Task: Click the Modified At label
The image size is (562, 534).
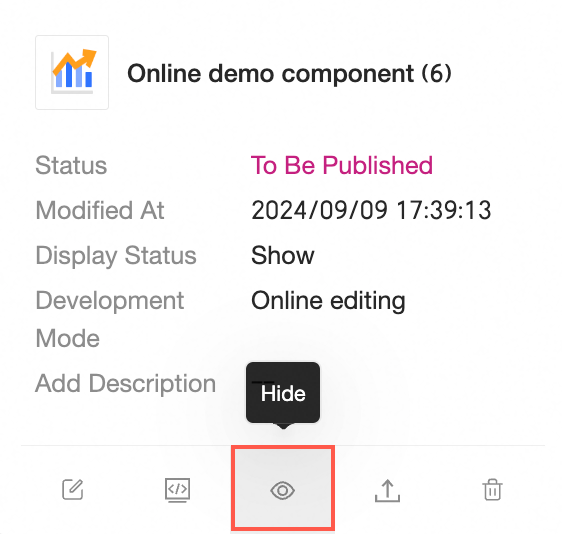Action: point(100,210)
